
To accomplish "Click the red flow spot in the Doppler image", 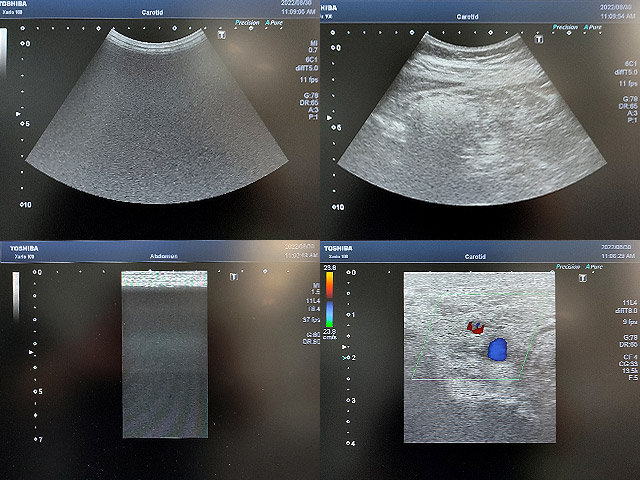I will point(476,326).
